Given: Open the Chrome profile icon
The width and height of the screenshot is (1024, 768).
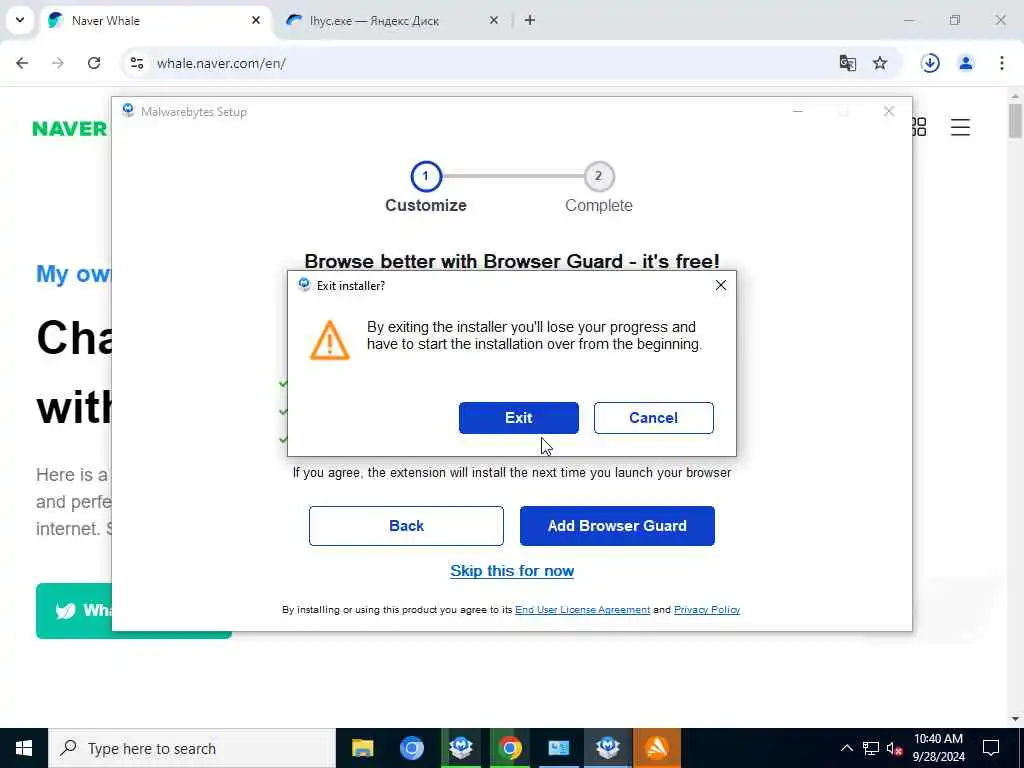Looking at the screenshot, I should pos(966,63).
